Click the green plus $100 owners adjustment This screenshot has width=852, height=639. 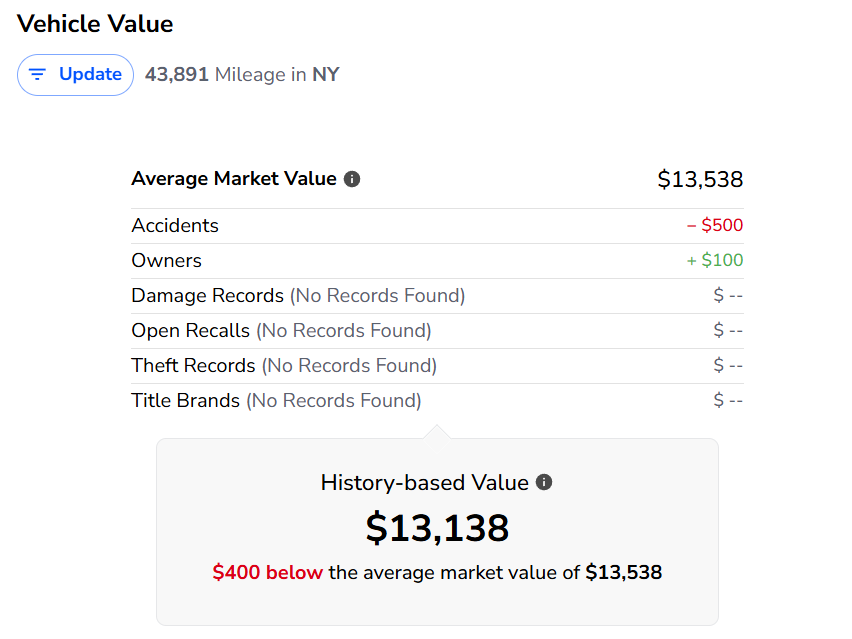714,261
